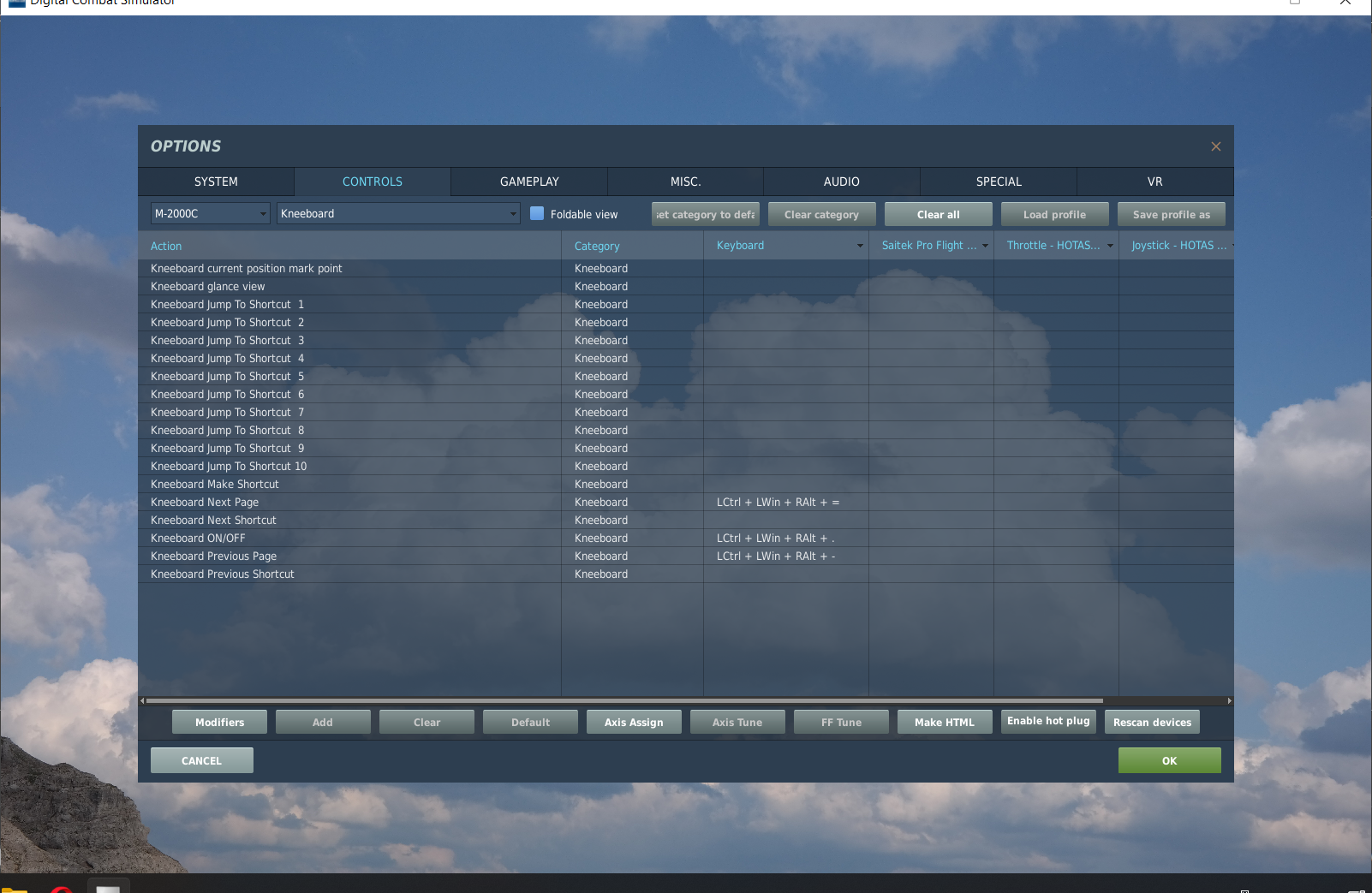Select Kneeboard Jump To Shortcut 6
Image resolution: width=1372 pixels, height=893 pixels.
[686, 395]
